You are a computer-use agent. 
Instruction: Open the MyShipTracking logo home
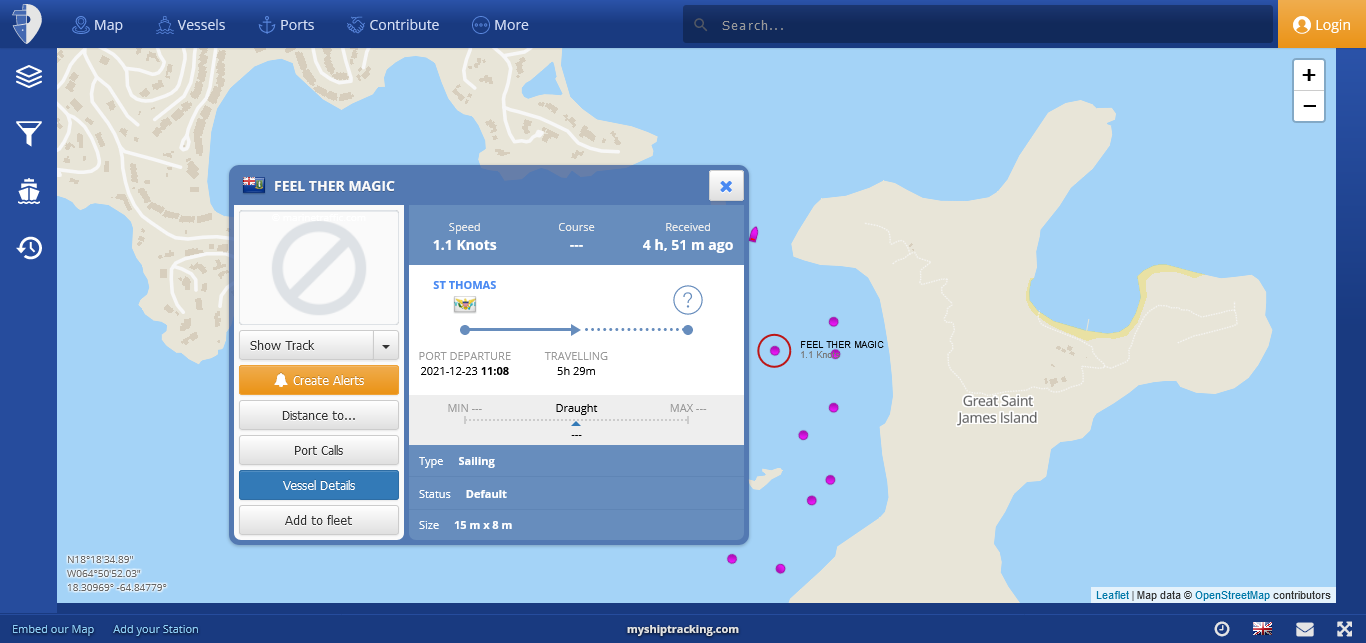(x=28, y=24)
